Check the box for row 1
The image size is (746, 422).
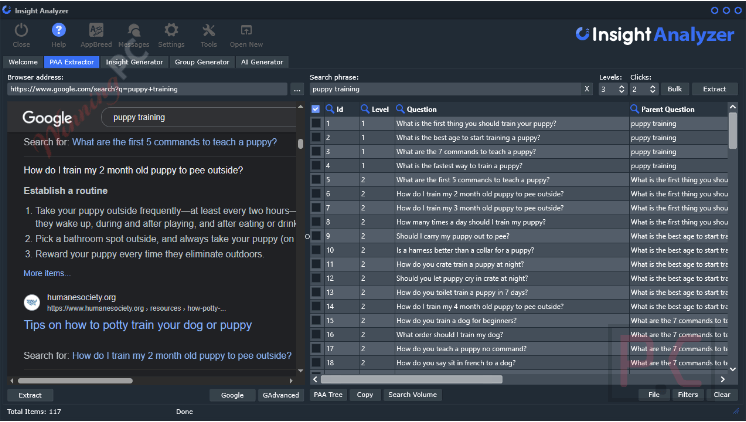(316, 123)
